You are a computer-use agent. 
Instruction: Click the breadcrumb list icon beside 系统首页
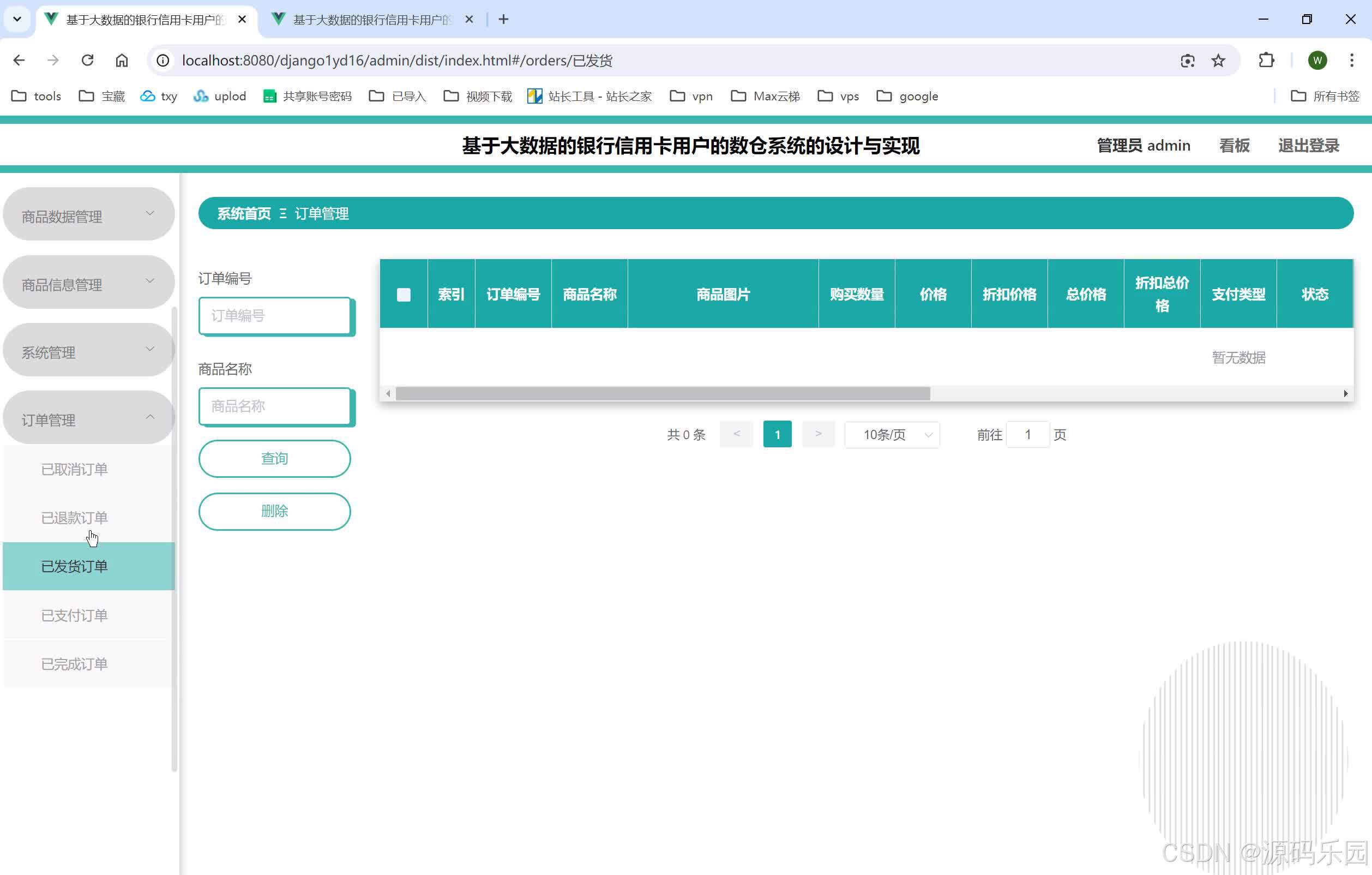point(283,214)
